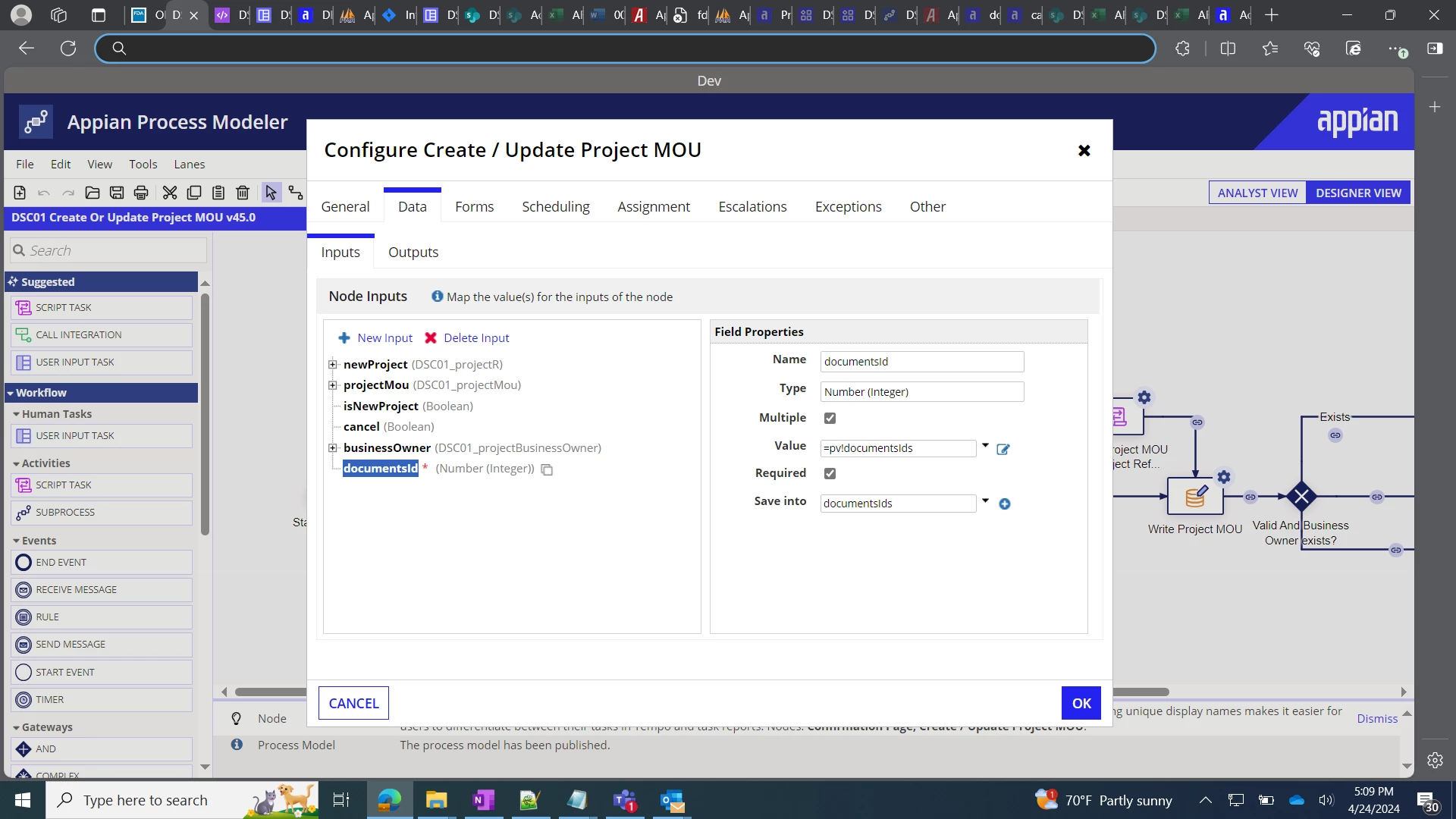Select the isNewProject input row

point(408,406)
